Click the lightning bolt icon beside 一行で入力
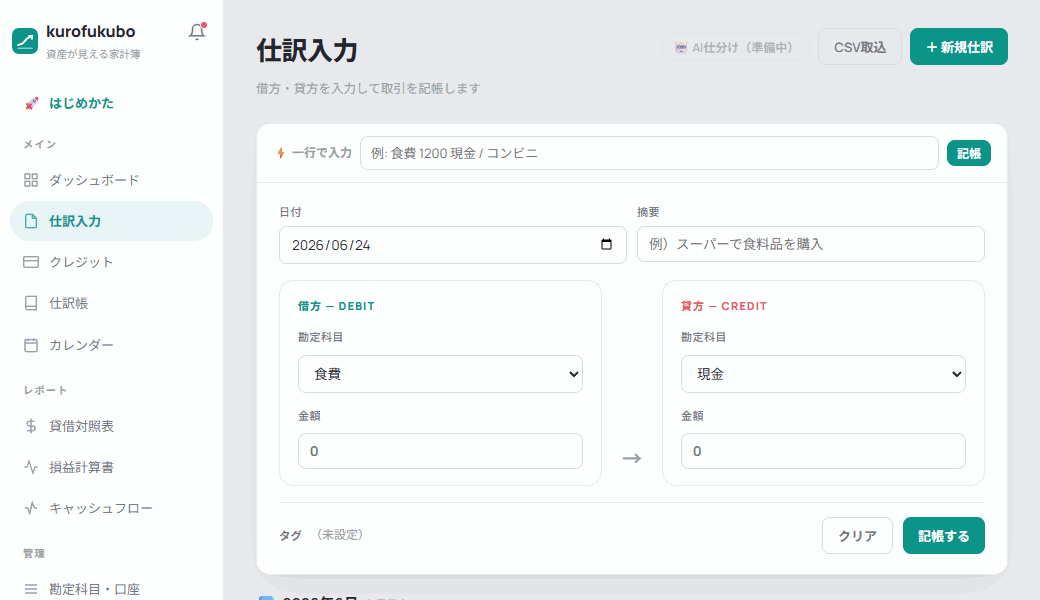The height and width of the screenshot is (600, 1040). tap(281, 153)
